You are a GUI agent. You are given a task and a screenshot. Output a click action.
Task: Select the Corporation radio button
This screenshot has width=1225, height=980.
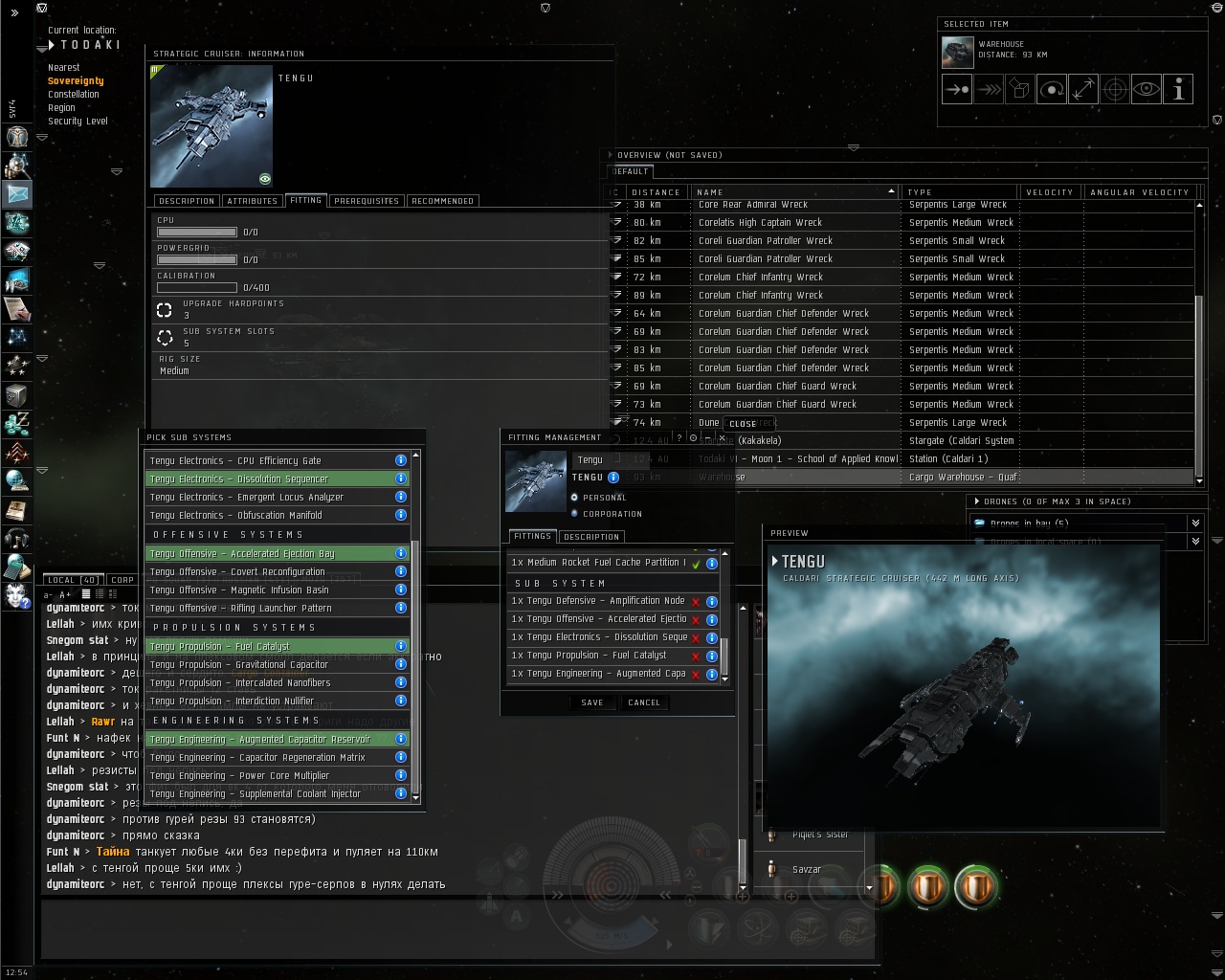pos(574,514)
